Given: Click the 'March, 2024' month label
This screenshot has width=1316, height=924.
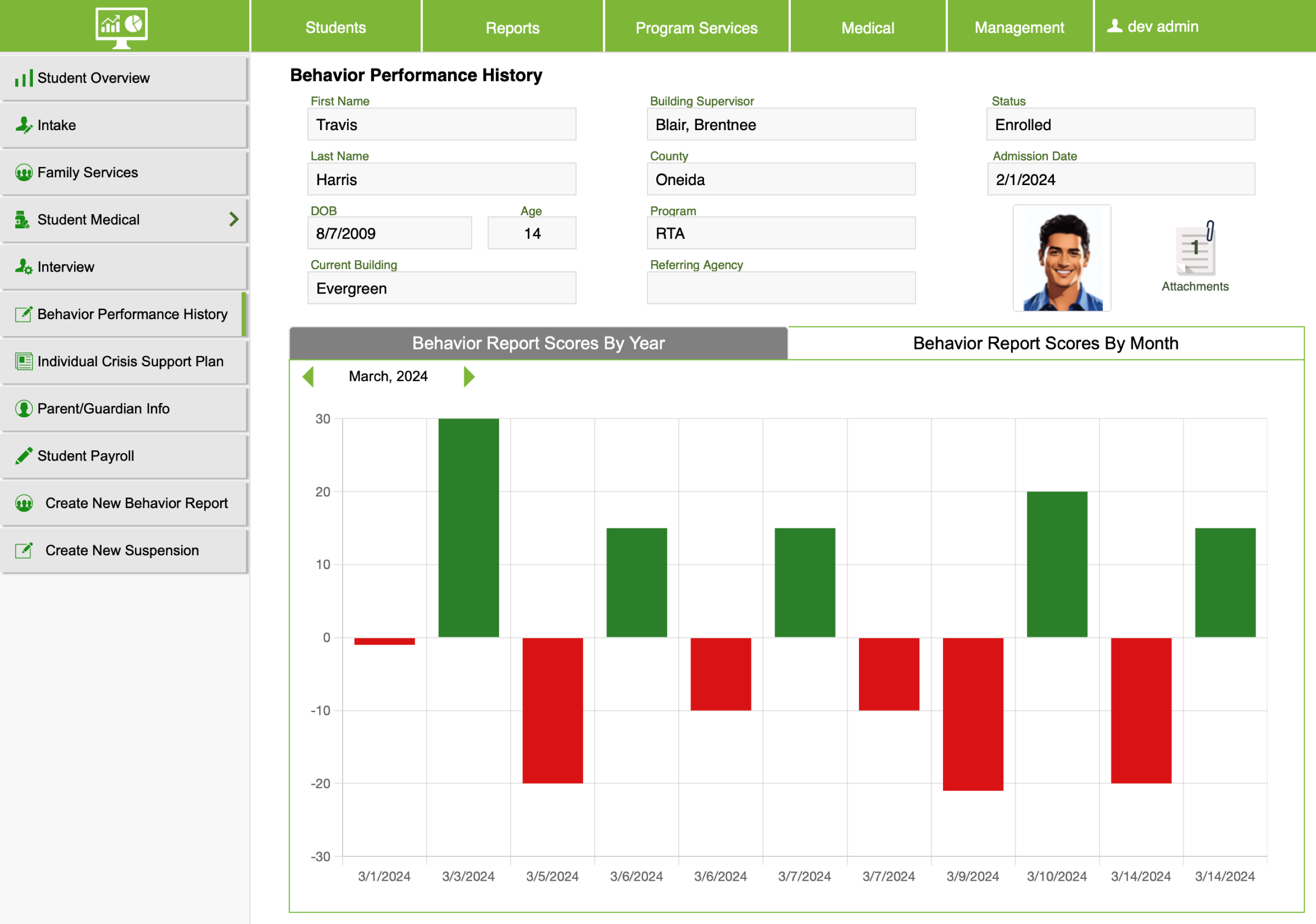Looking at the screenshot, I should [388, 377].
